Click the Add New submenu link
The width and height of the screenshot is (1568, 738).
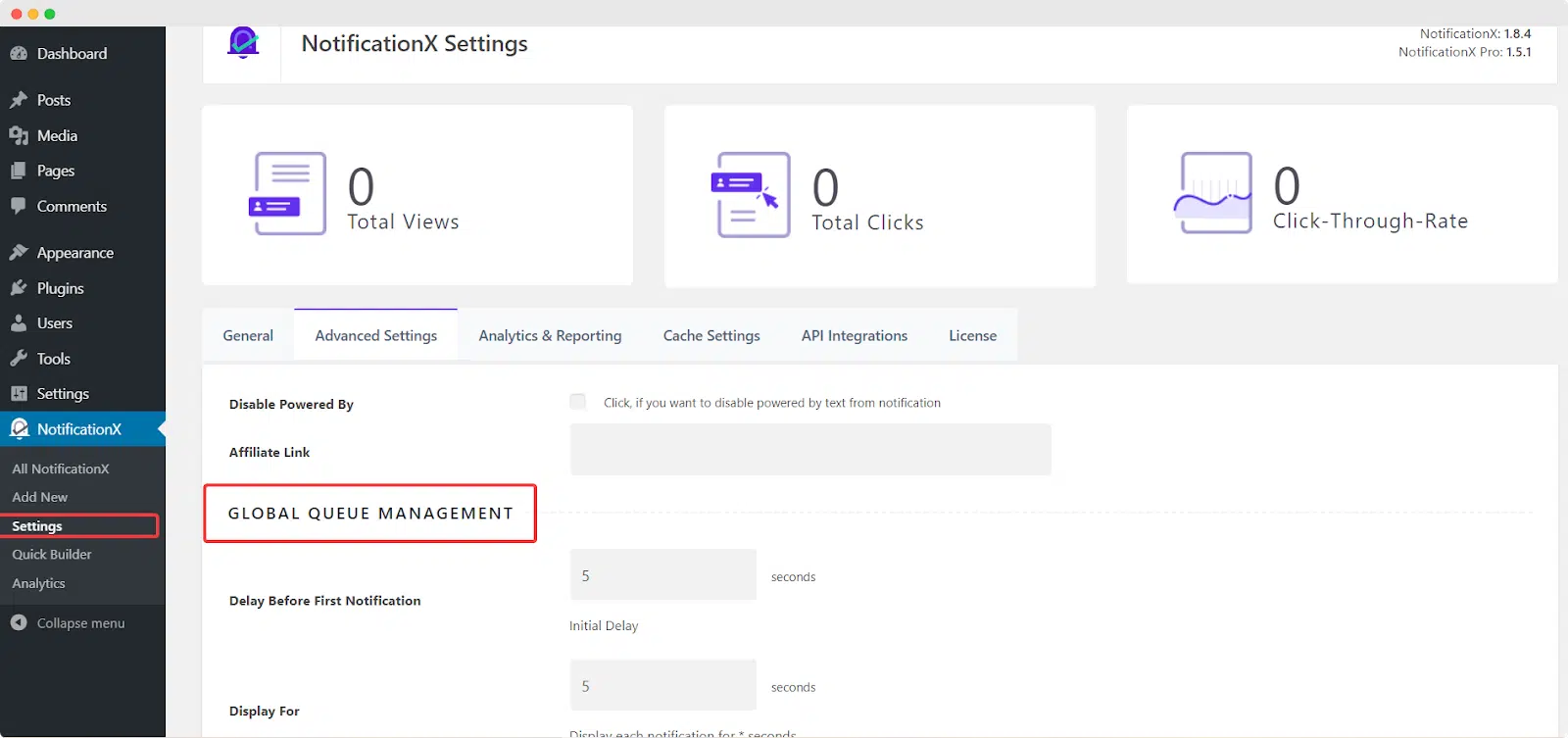[x=40, y=497]
